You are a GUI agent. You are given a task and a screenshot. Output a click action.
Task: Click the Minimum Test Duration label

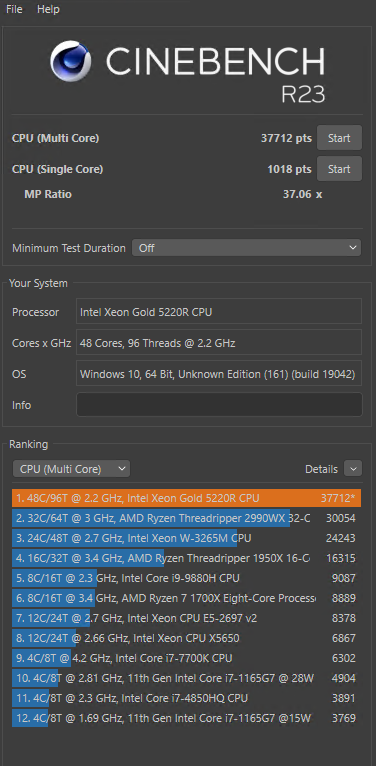(x=69, y=248)
